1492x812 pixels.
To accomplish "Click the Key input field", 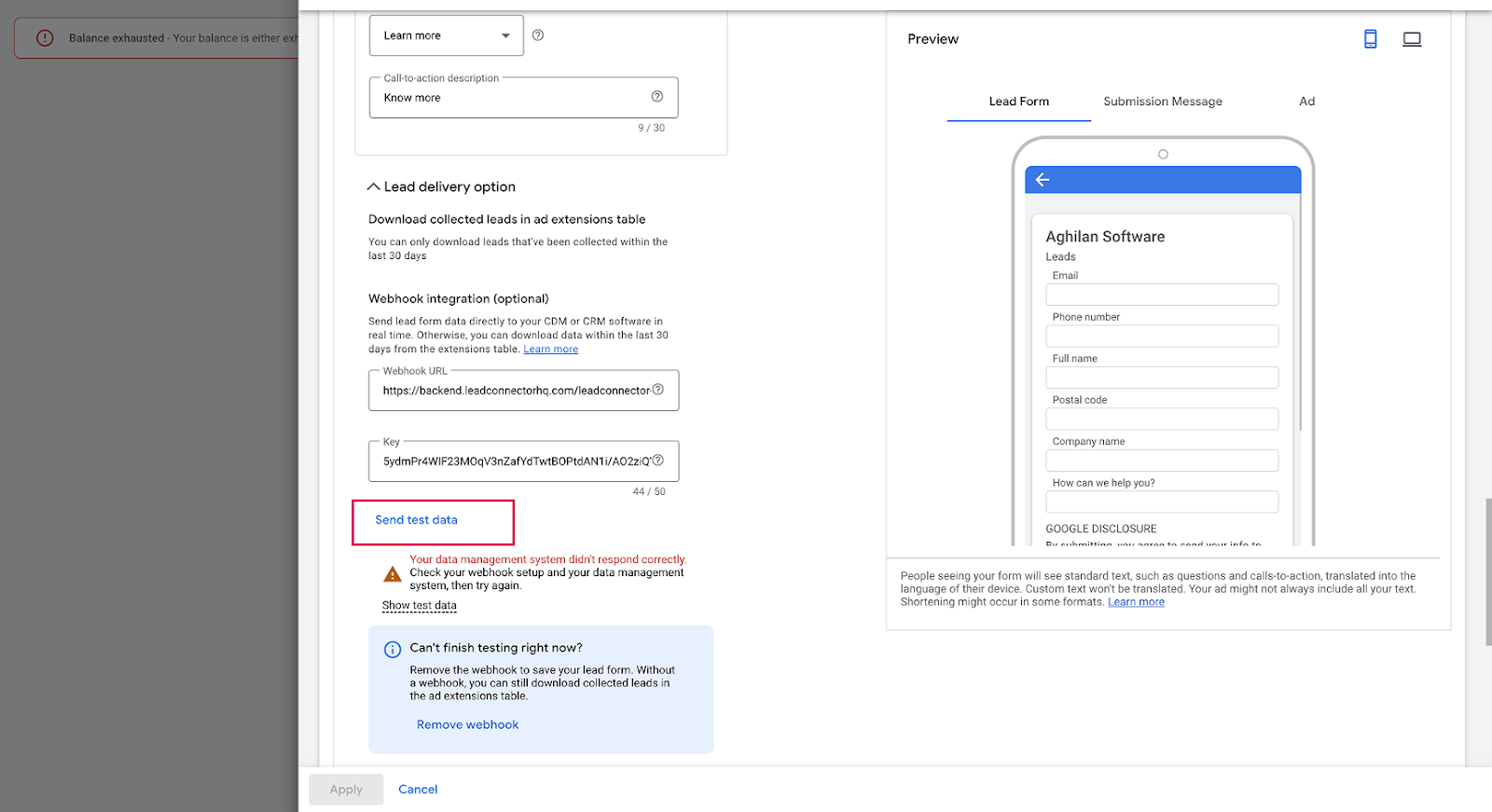I will point(523,461).
